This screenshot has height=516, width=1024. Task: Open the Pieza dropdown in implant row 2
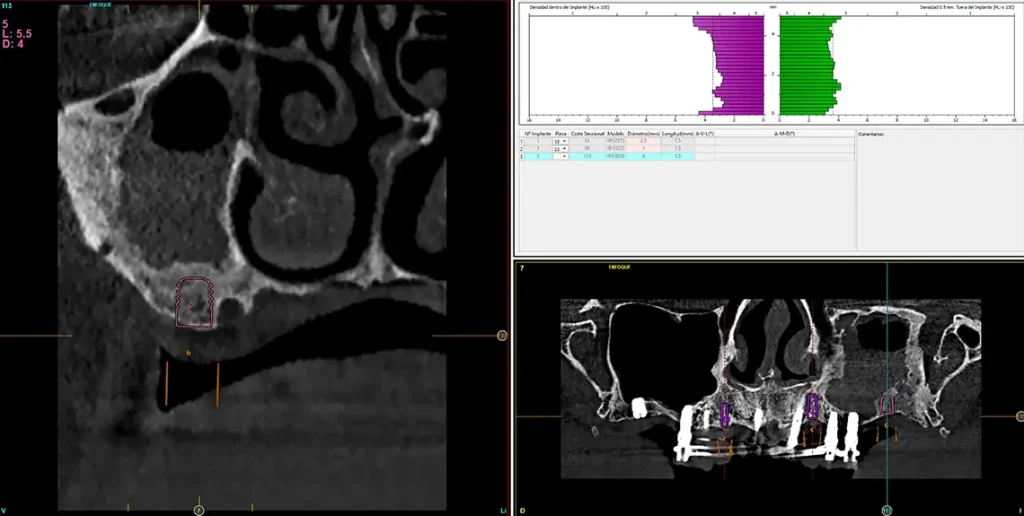[x=563, y=149]
